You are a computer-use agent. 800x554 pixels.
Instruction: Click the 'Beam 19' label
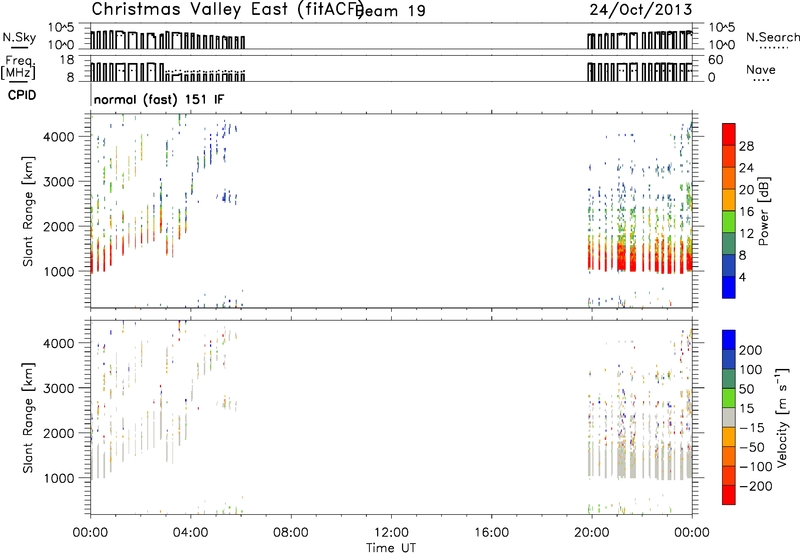click(391, 11)
